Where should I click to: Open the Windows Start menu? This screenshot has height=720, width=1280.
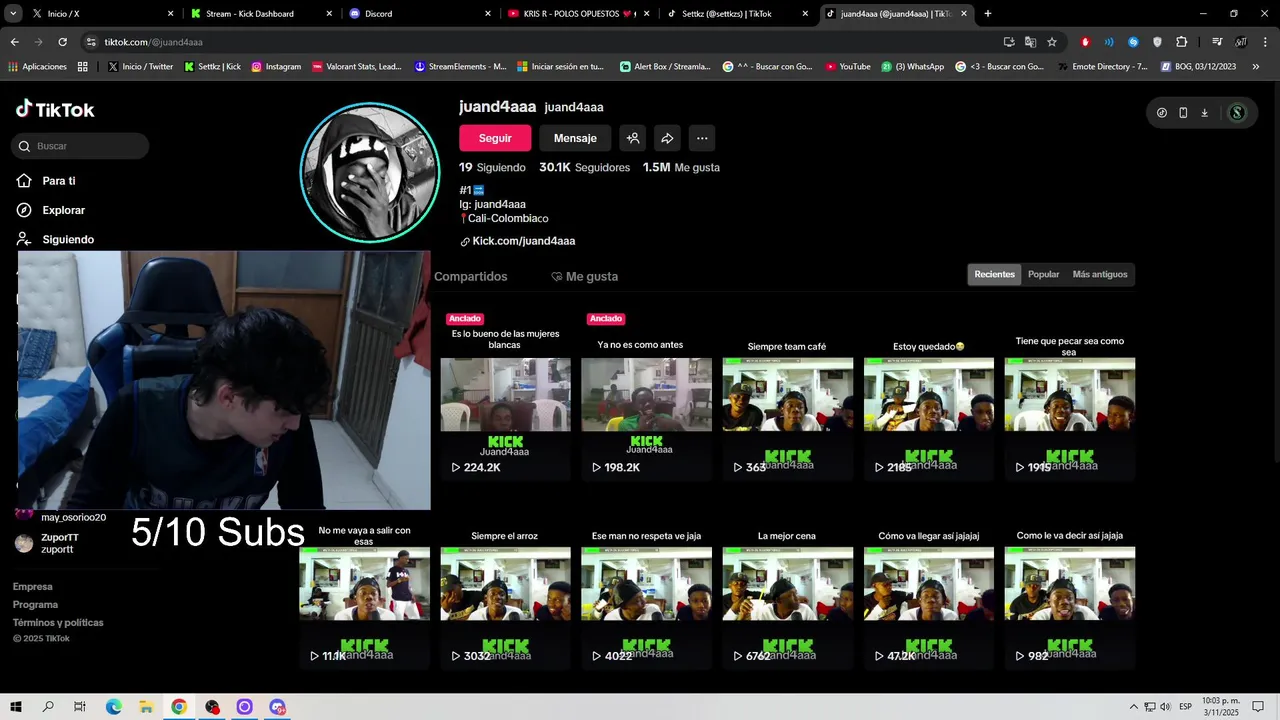click(x=16, y=707)
